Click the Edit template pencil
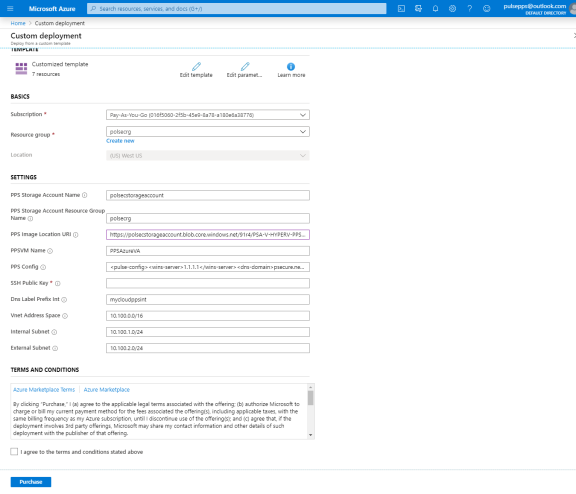This screenshot has width=576, height=494. click(196, 66)
